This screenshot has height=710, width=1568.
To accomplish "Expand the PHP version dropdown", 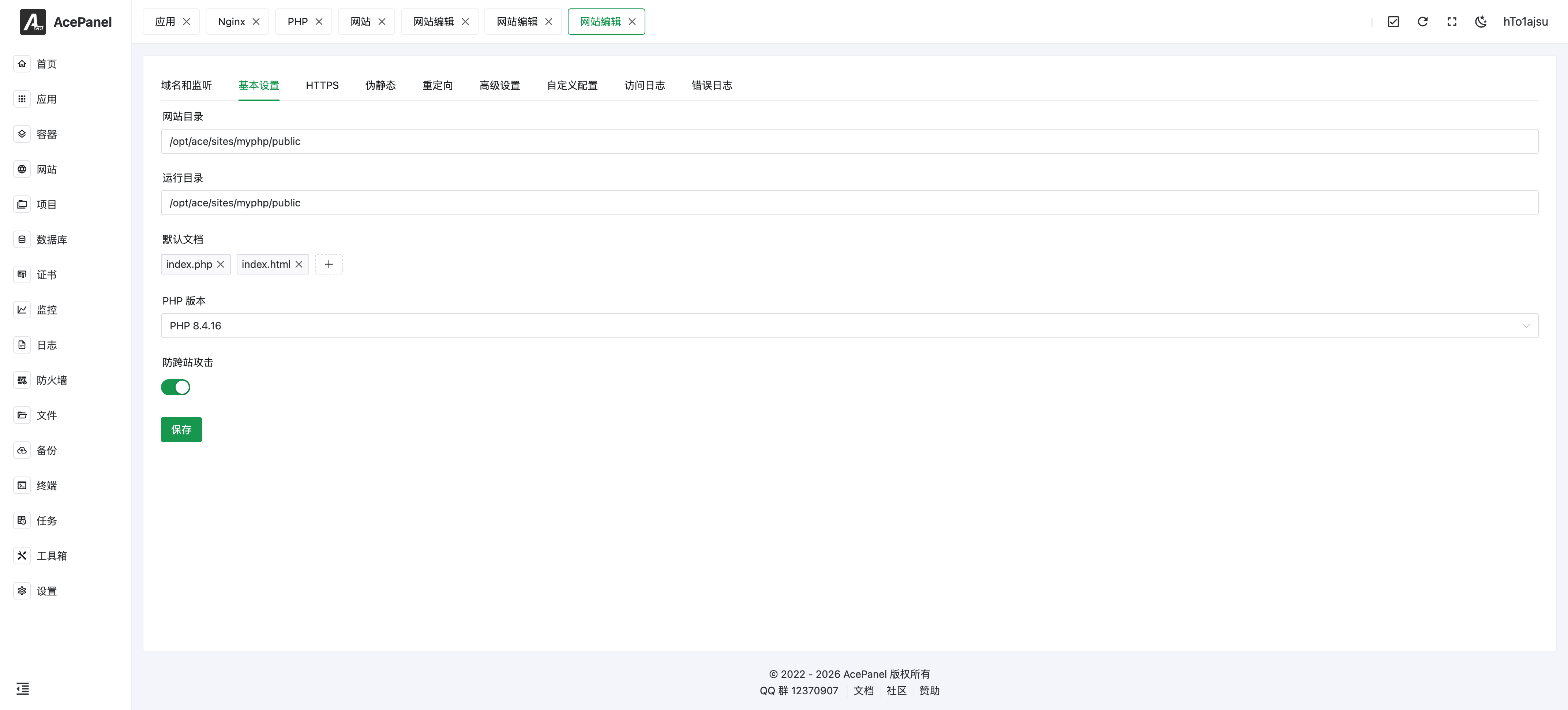I will (849, 326).
